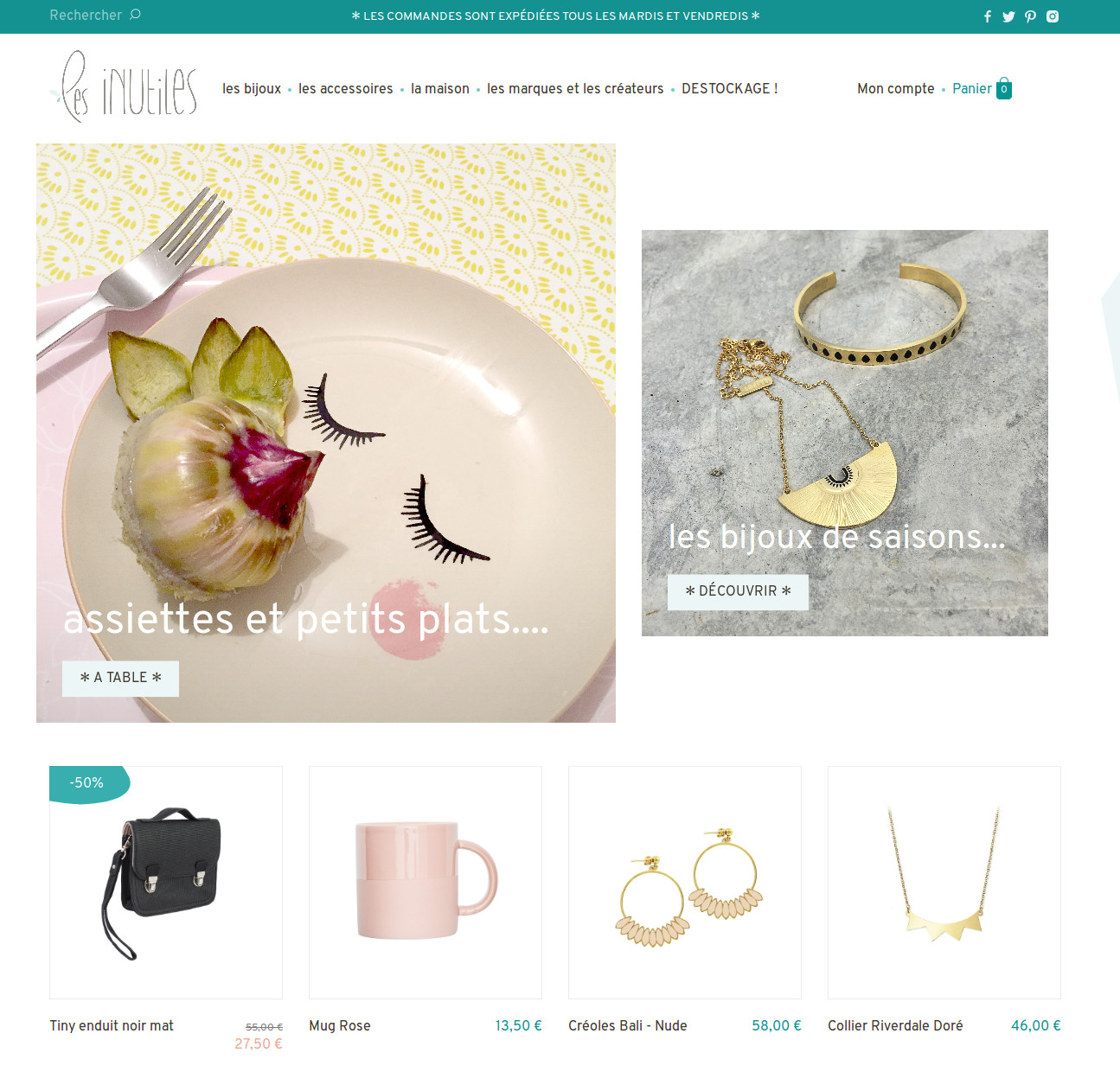
Task: Open the 'les bijoux' menu
Action: 252,88
